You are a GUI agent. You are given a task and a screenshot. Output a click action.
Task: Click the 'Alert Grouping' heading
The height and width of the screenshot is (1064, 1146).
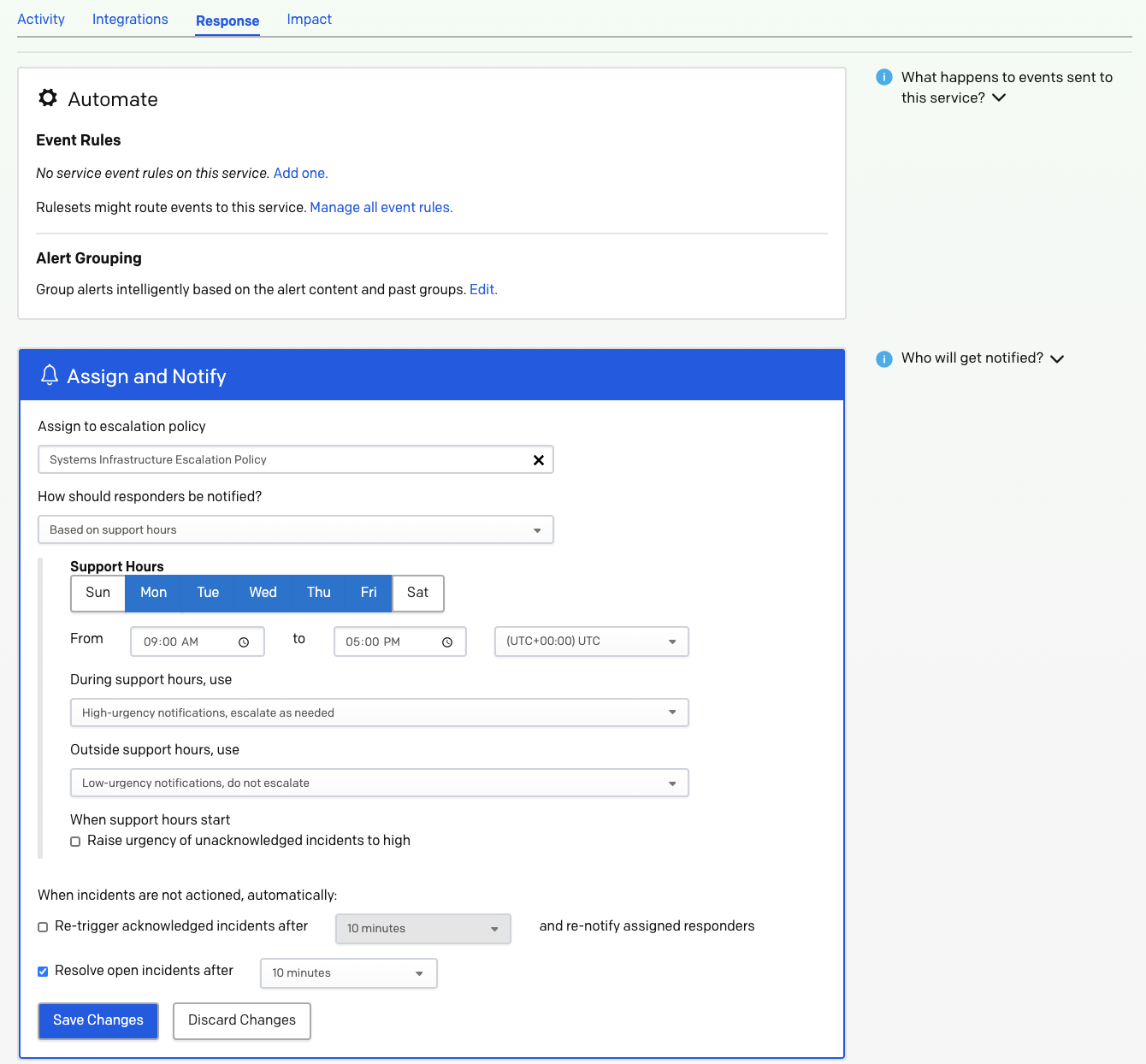click(89, 258)
